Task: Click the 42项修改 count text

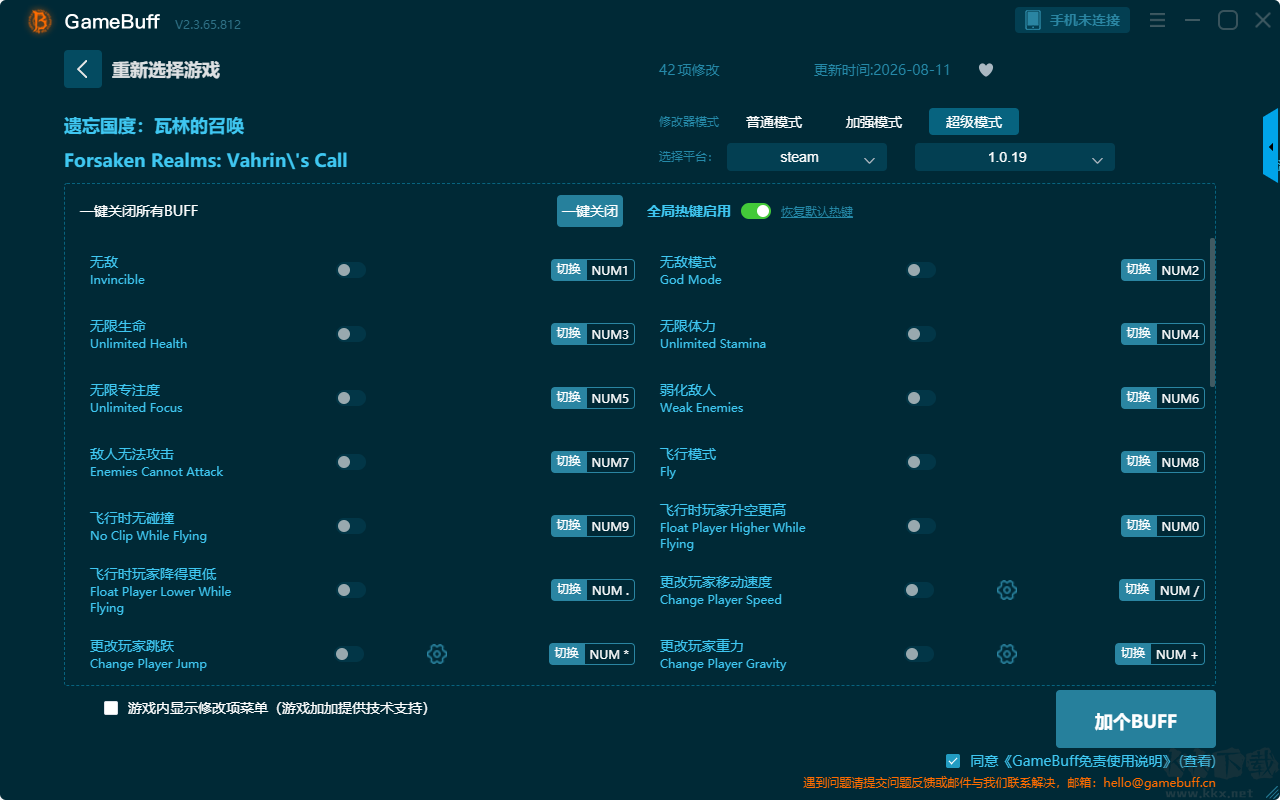Action: 689,70
